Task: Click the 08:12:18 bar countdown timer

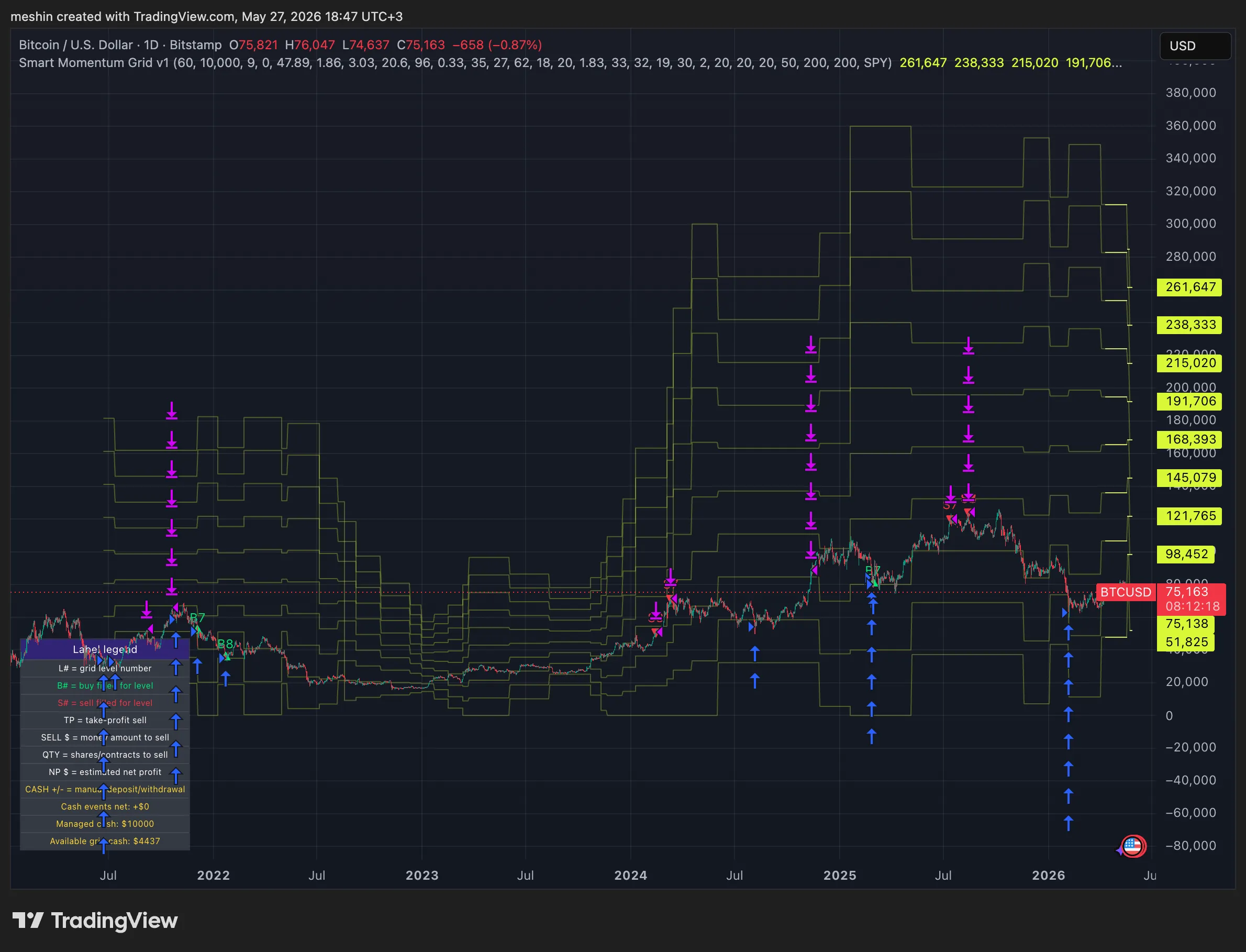Action: [x=1192, y=606]
